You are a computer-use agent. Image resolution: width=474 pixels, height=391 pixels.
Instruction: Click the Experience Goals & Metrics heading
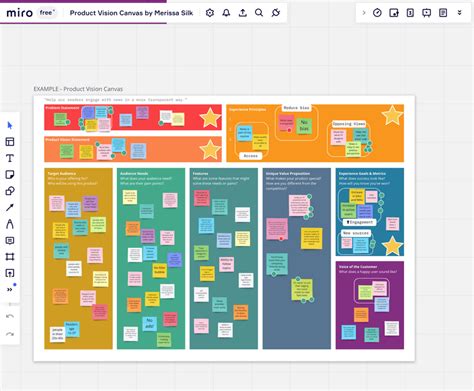[x=362, y=173]
